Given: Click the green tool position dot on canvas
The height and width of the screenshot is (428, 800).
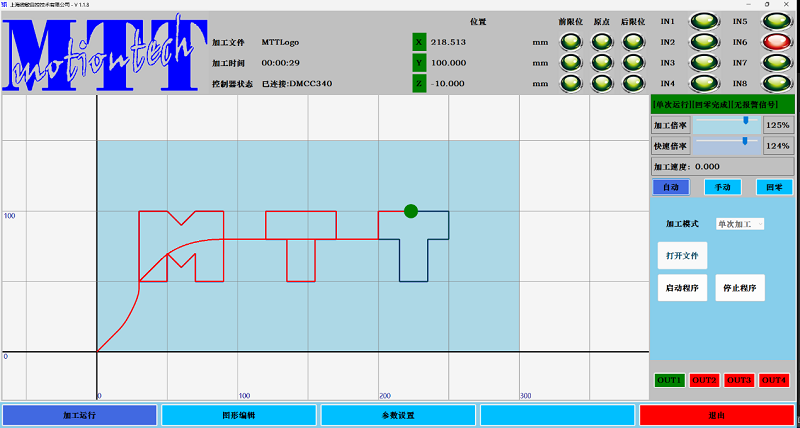Looking at the screenshot, I should 410,211.
